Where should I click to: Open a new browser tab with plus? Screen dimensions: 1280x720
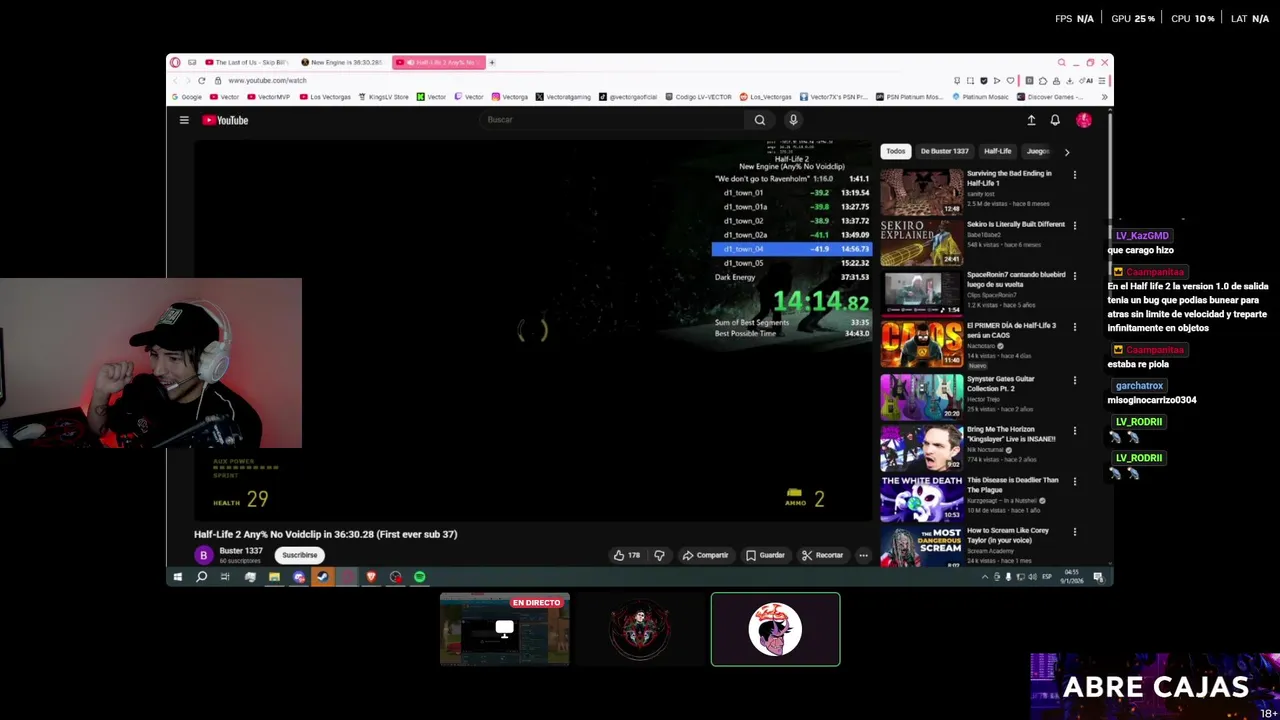point(492,62)
